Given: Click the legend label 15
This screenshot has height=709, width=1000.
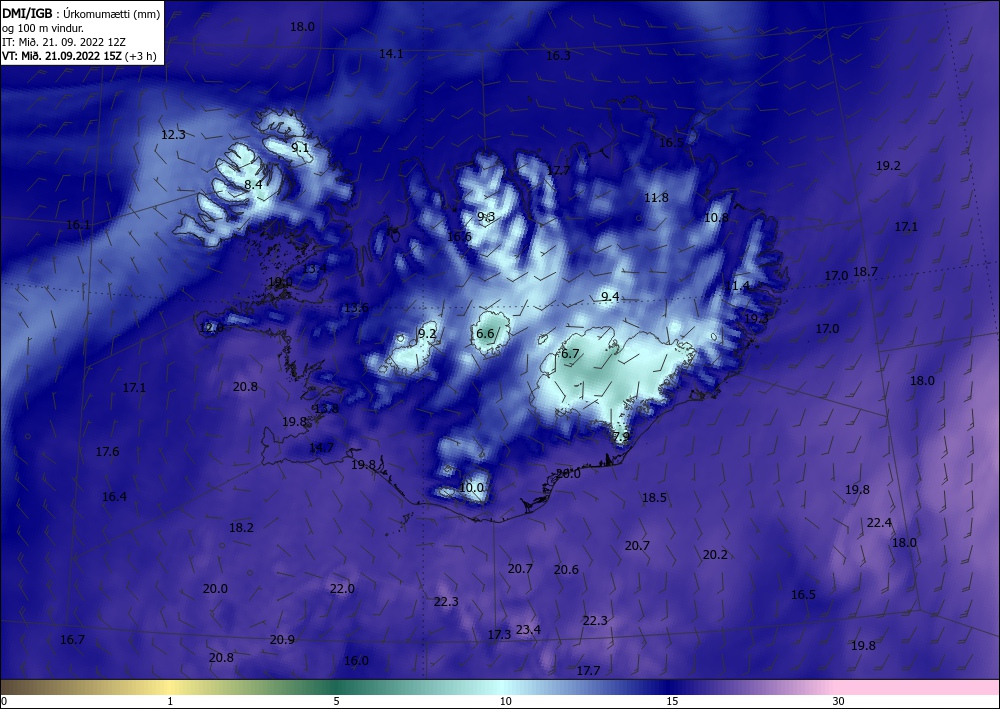Looking at the screenshot, I should (672, 701).
